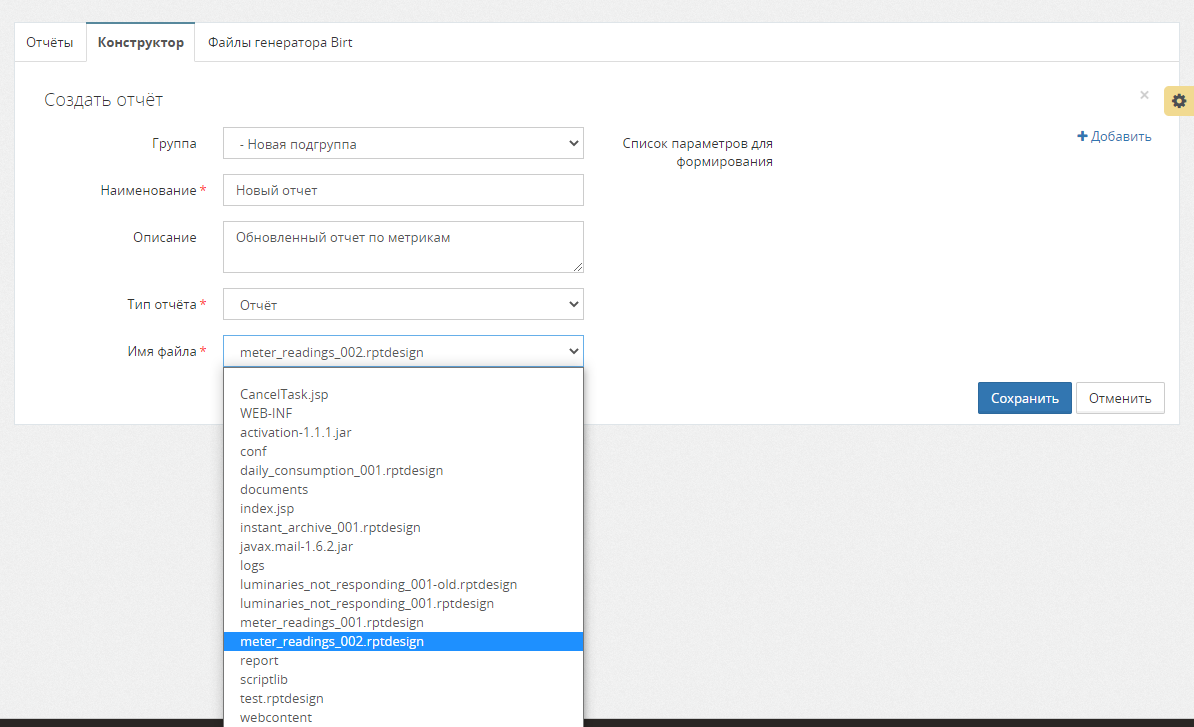The width and height of the screenshot is (1194, 727).
Task: Select CancelTask.jsp in the dropdown list
Action: [x=284, y=394]
